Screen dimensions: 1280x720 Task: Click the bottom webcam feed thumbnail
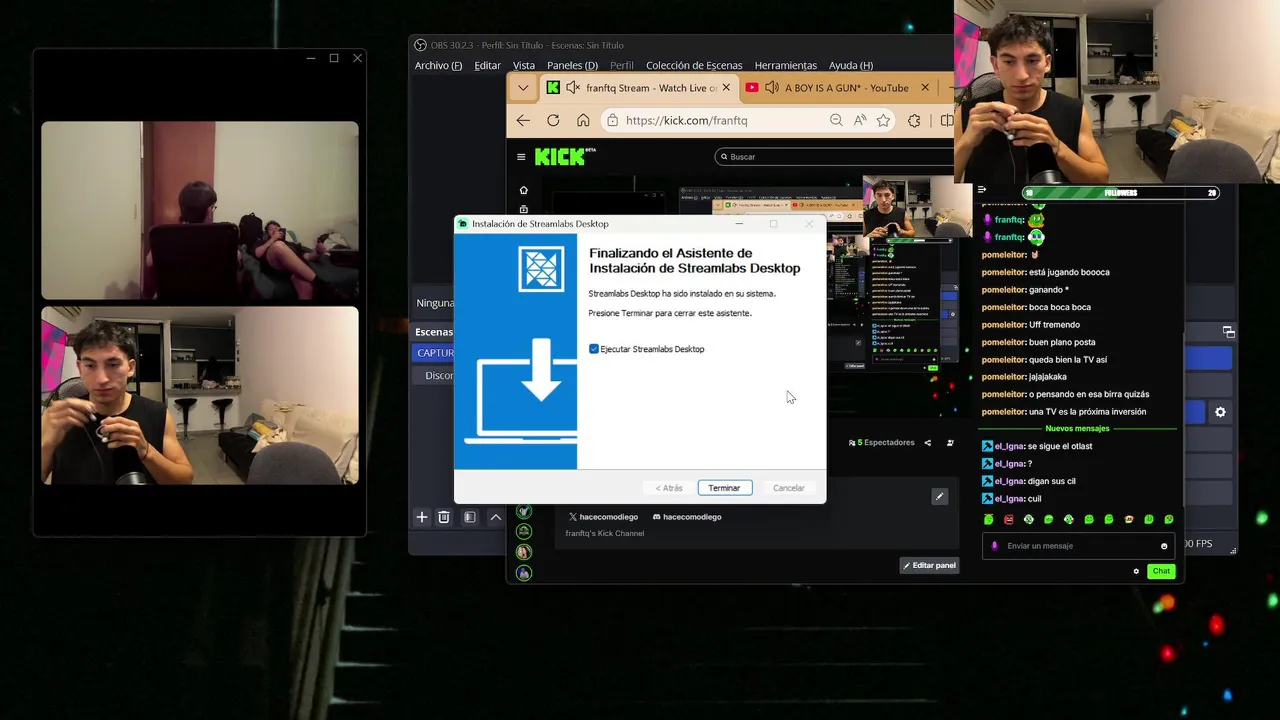coord(200,396)
